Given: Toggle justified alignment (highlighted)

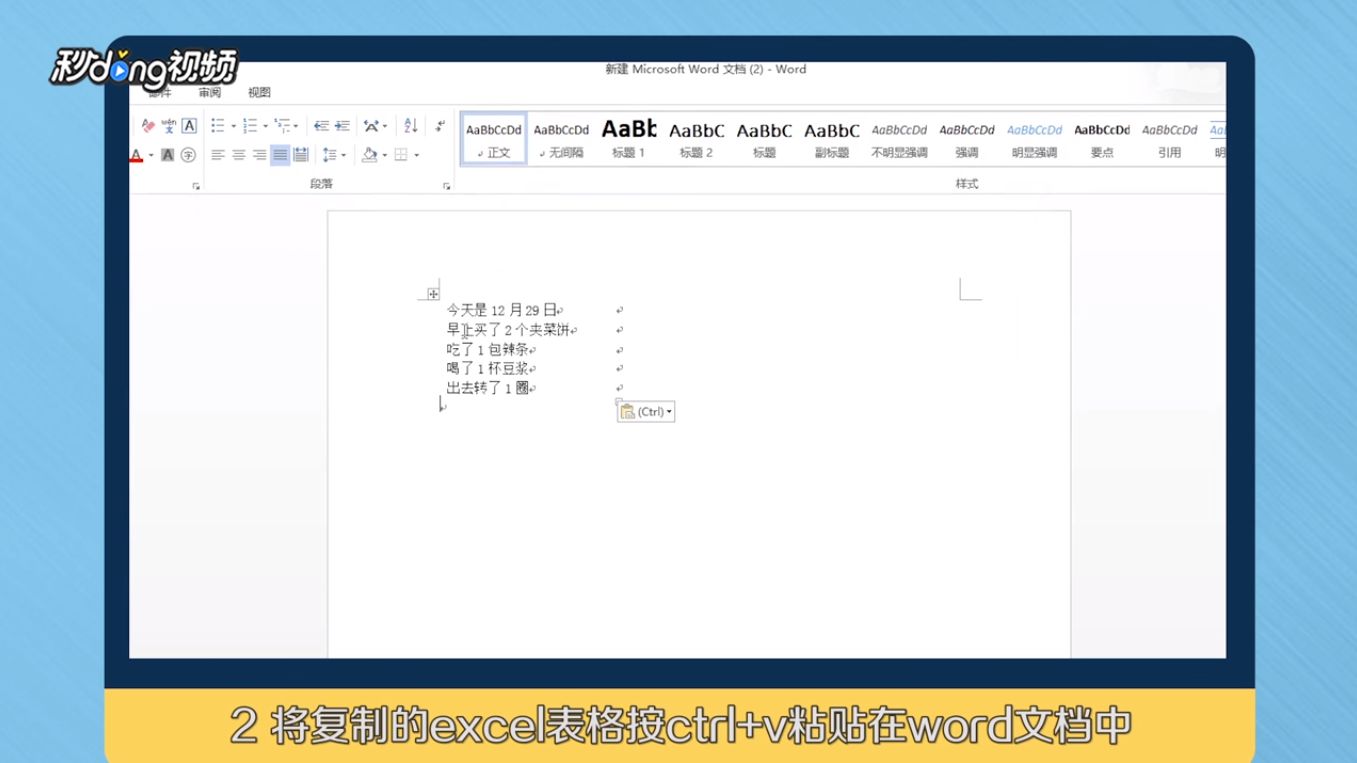Looking at the screenshot, I should tap(280, 155).
